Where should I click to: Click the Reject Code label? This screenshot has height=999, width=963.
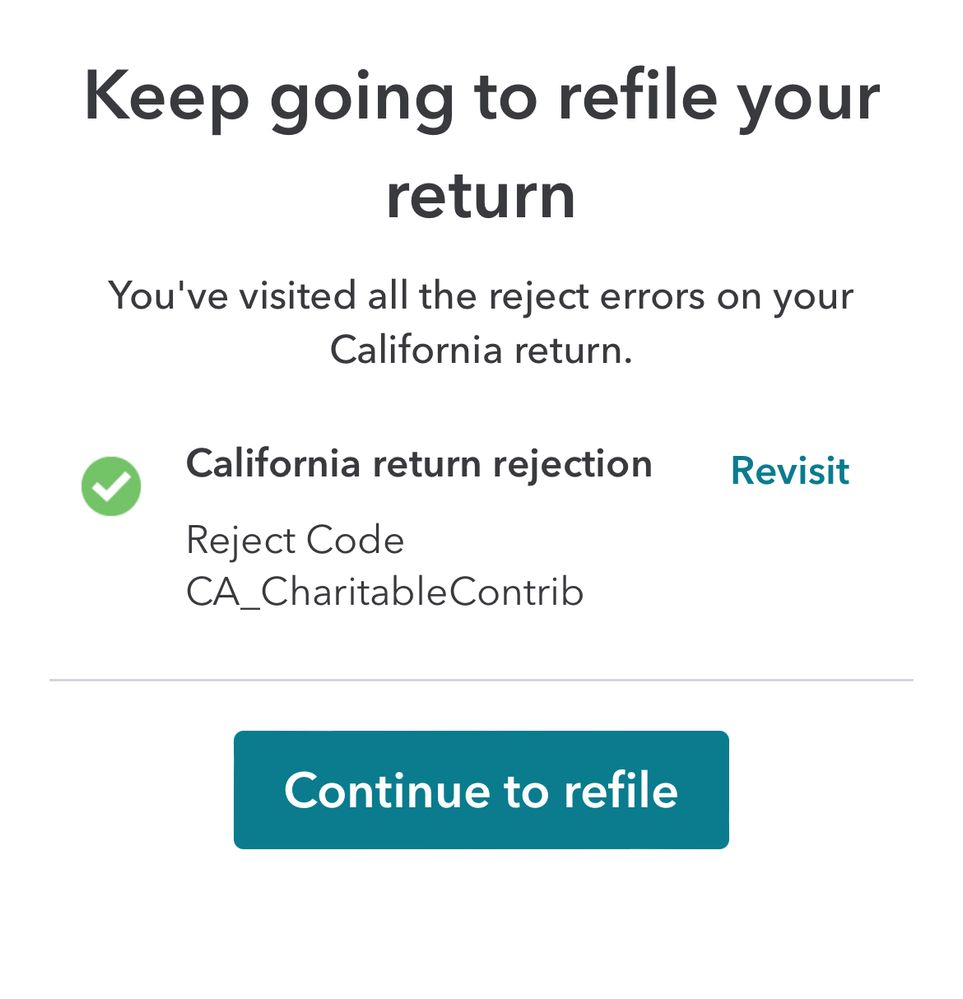coord(295,540)
